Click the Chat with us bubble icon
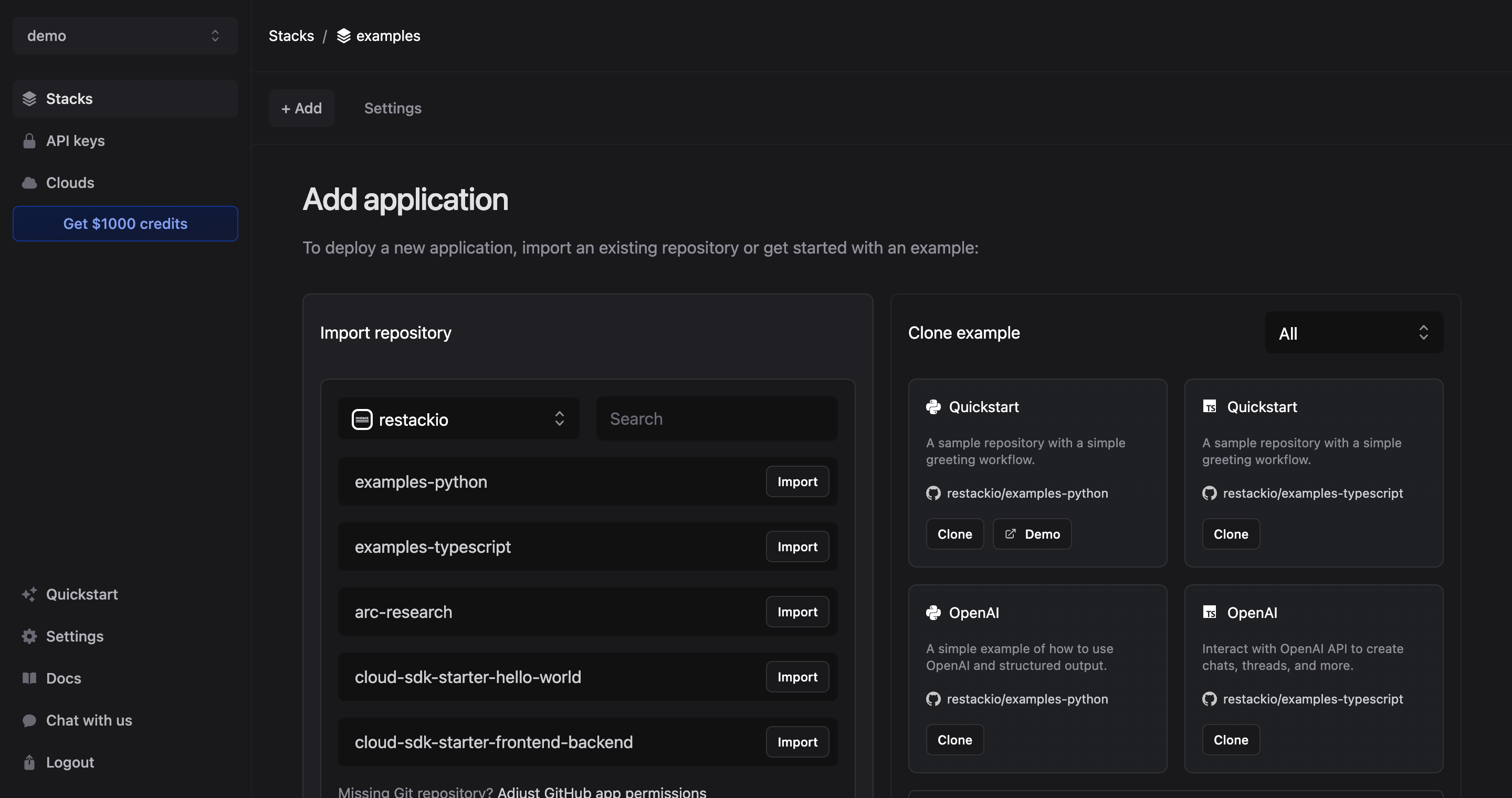The width and height of the screenshot is (1512, 798). (x=29, y=720)
